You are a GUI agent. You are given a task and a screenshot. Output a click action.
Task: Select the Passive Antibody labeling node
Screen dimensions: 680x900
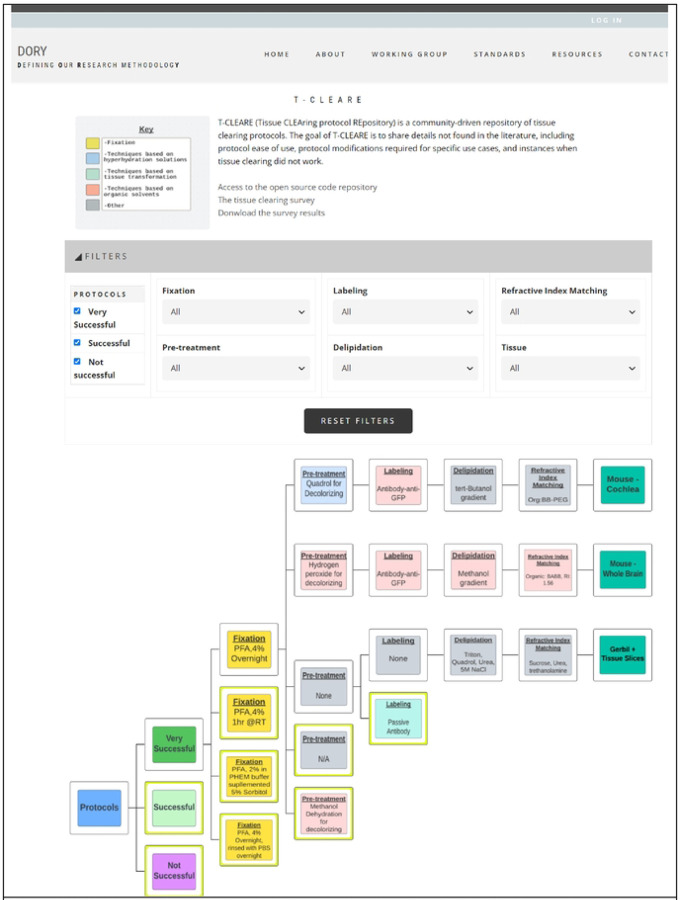[x=398, y=717]
